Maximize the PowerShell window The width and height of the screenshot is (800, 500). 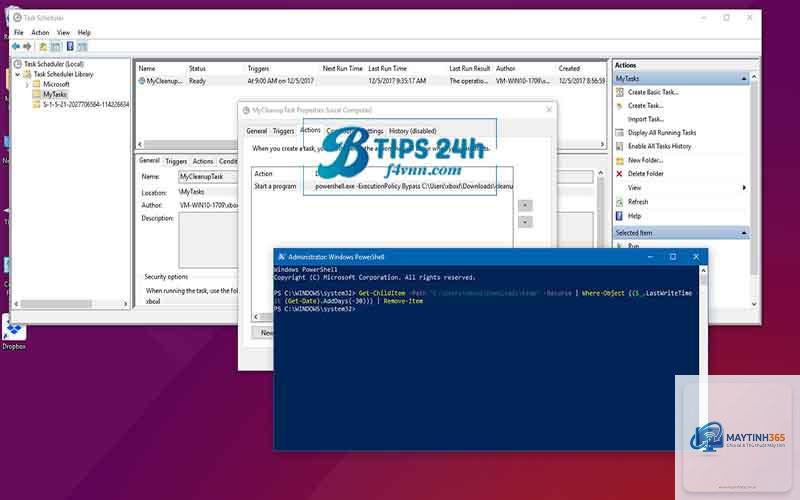673,257
